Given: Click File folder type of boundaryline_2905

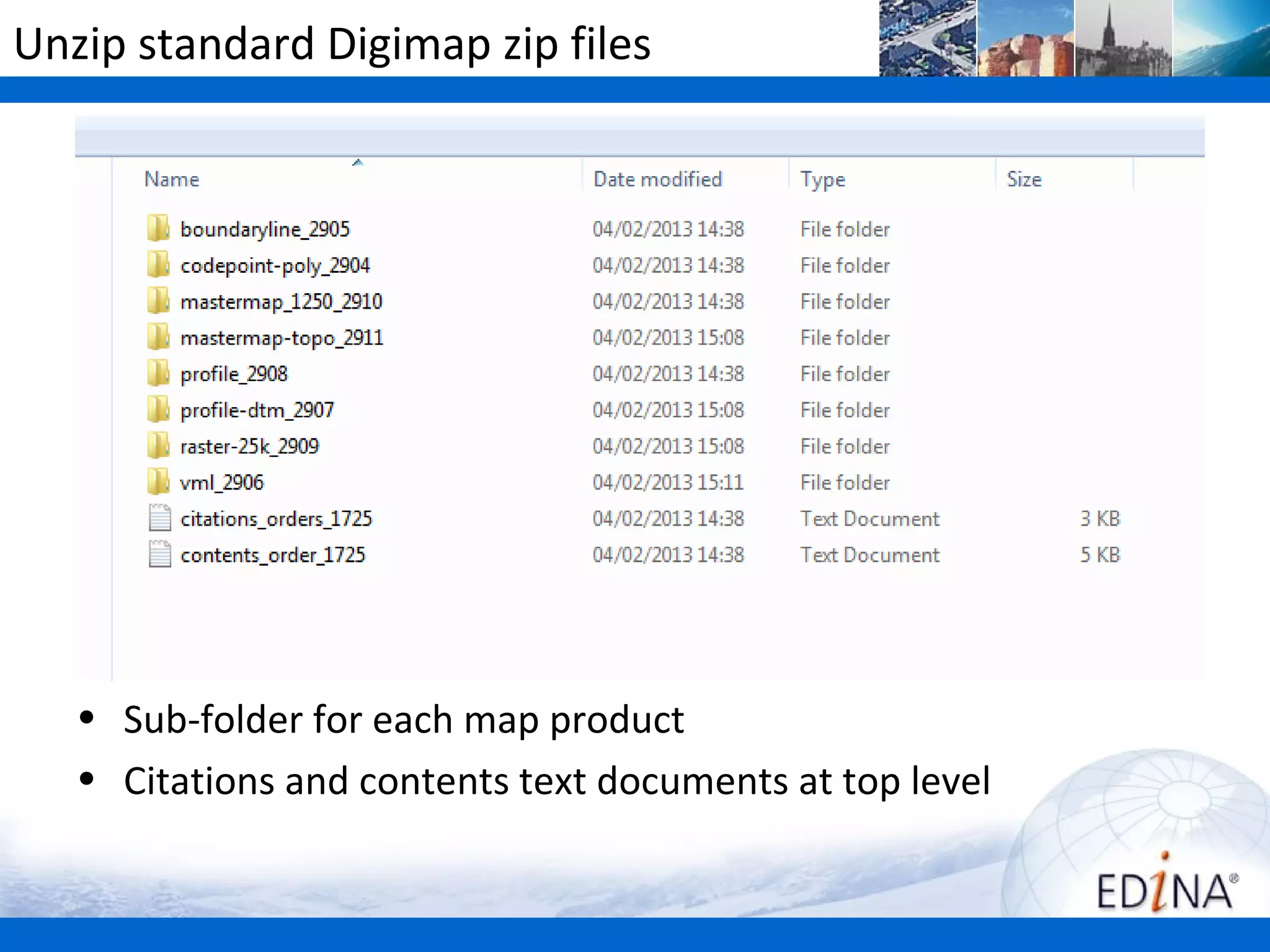Looking at the screenshot, I should pos(845,229).
